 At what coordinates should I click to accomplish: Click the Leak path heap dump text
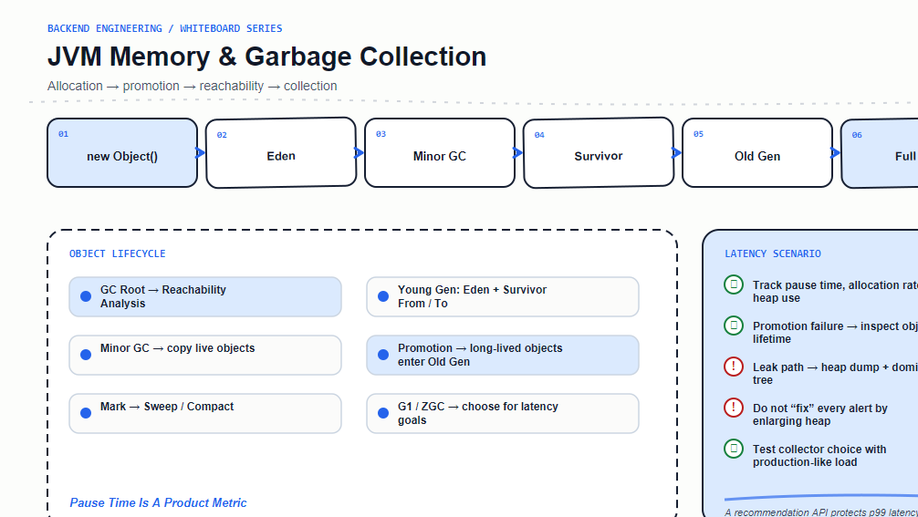(835, 374)
